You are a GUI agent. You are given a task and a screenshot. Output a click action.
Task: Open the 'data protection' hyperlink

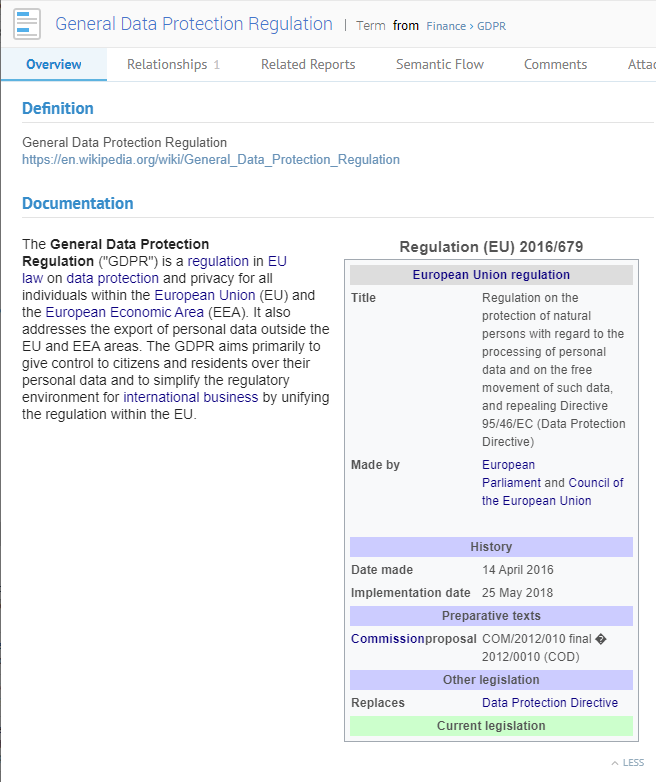(112, 278)
